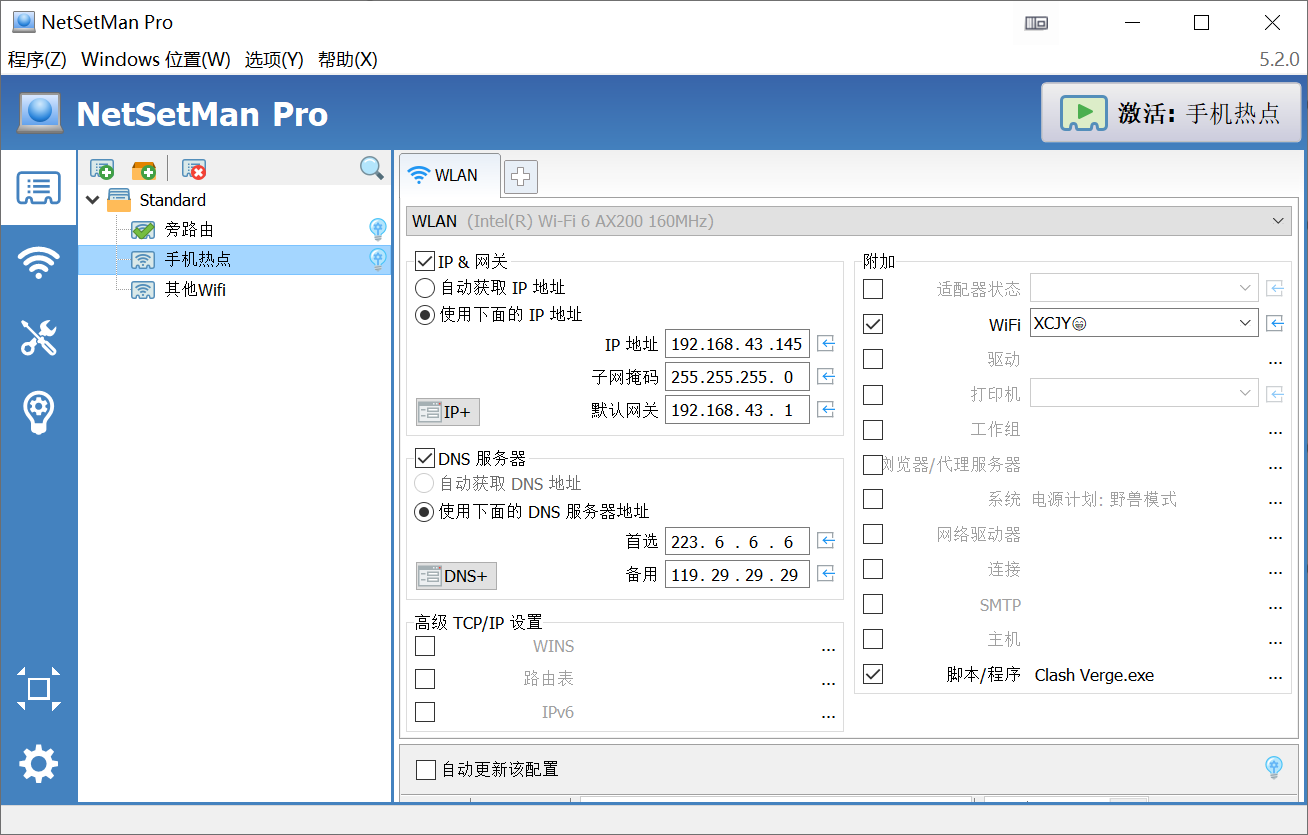Get current 首选 DNS arrow icon

pyautogui.click(x=826, y=541)
